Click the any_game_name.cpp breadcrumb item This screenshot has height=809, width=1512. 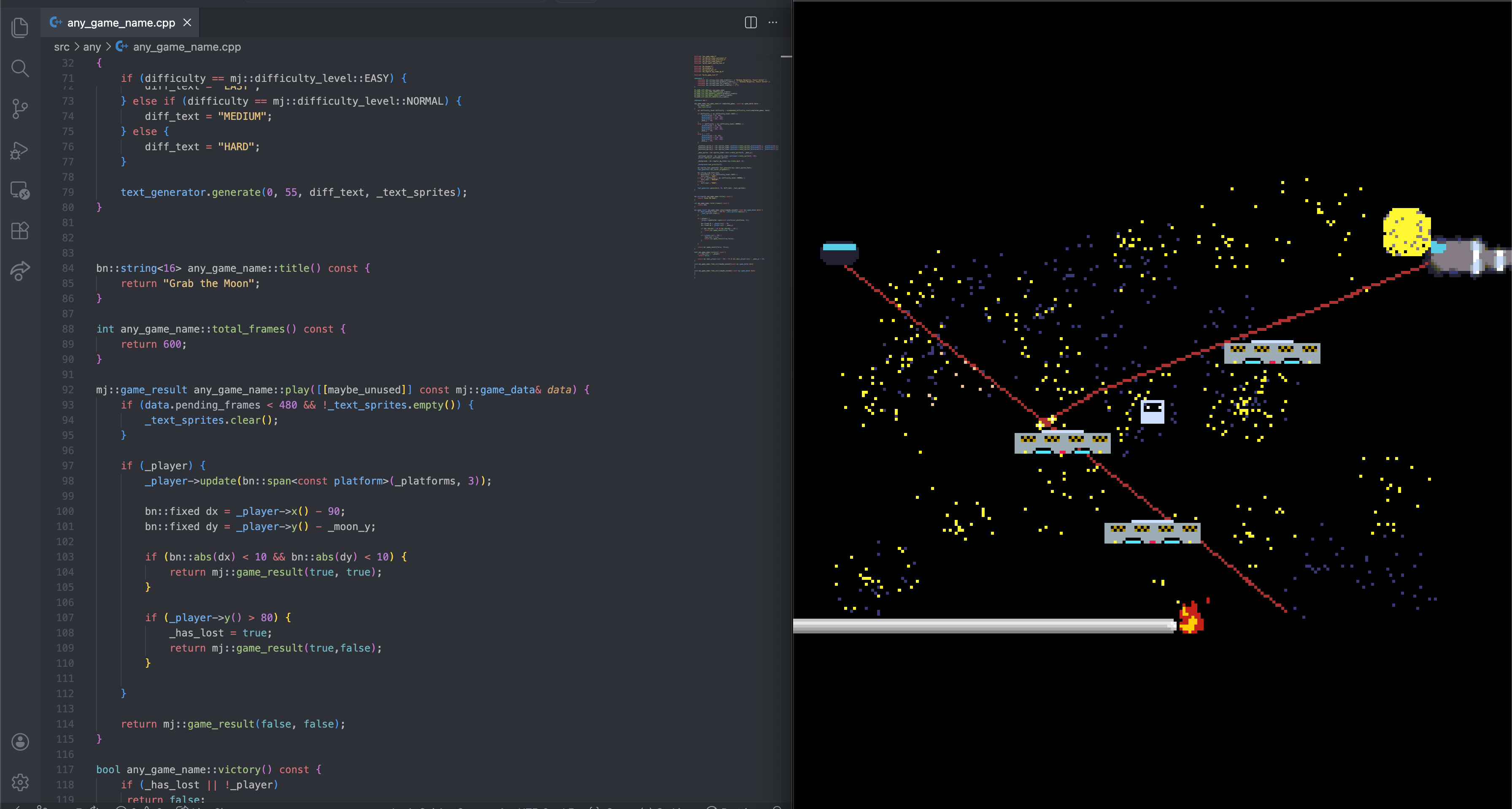click(186, 47)
